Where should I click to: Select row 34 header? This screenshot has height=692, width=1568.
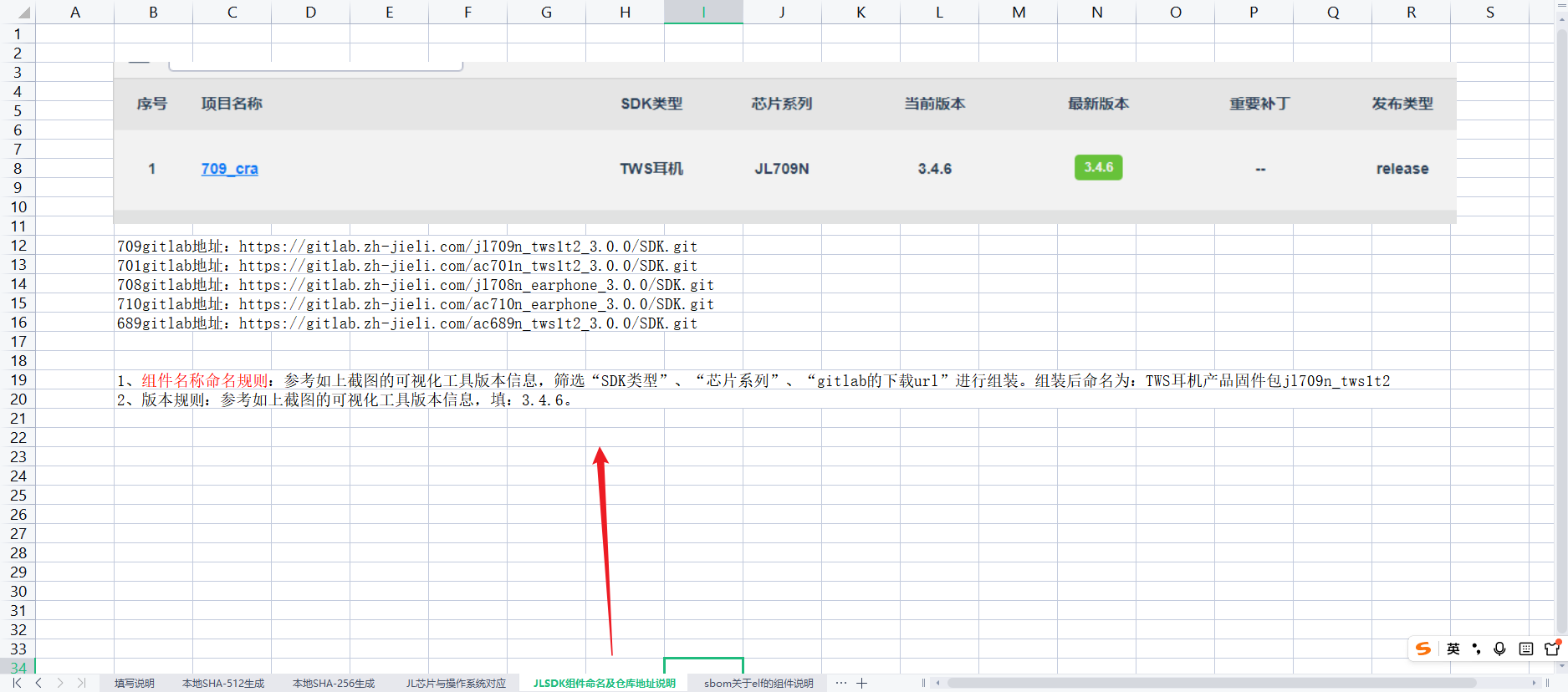18,668
